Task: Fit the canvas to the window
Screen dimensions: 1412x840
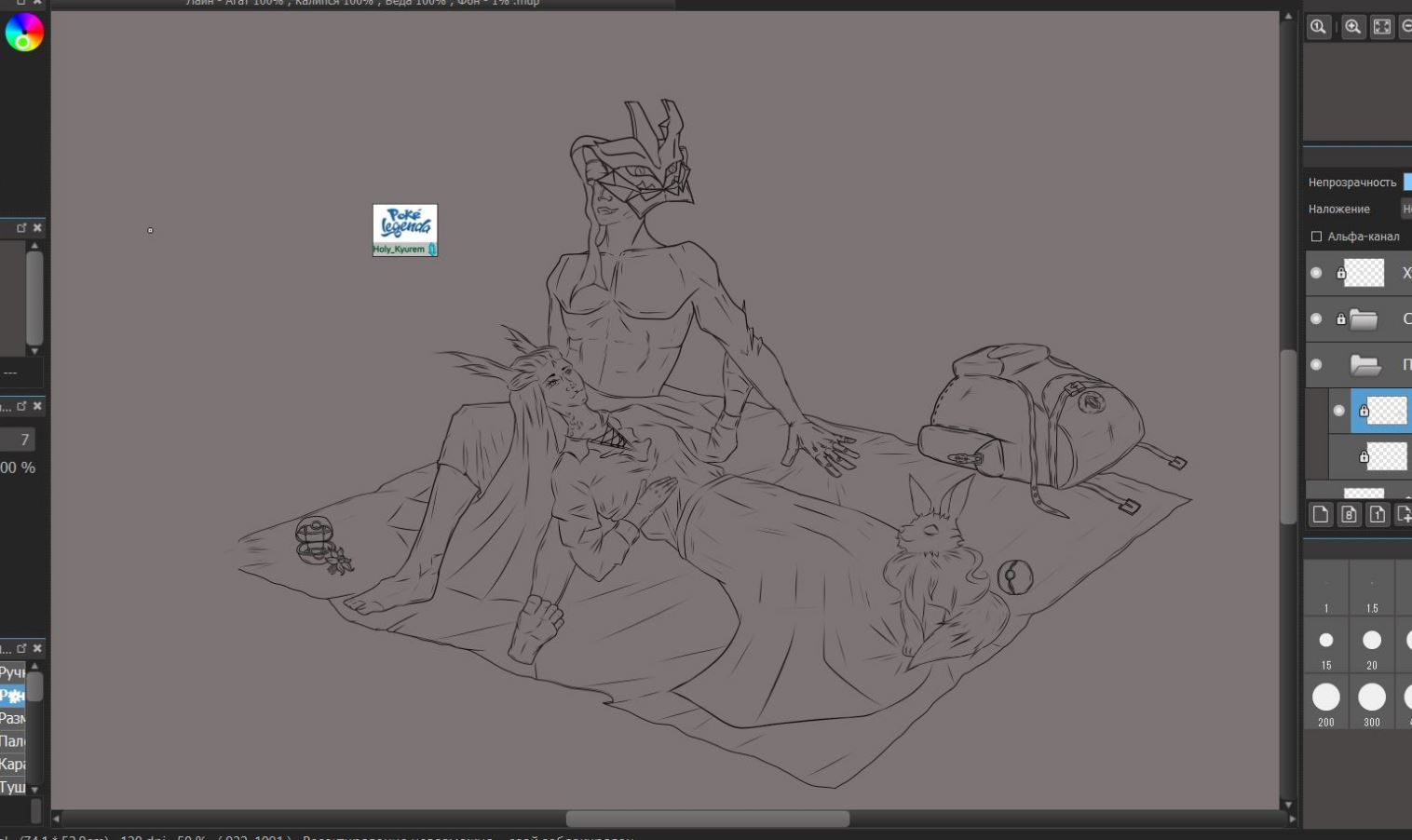Action: click(x=1382, y=27)
